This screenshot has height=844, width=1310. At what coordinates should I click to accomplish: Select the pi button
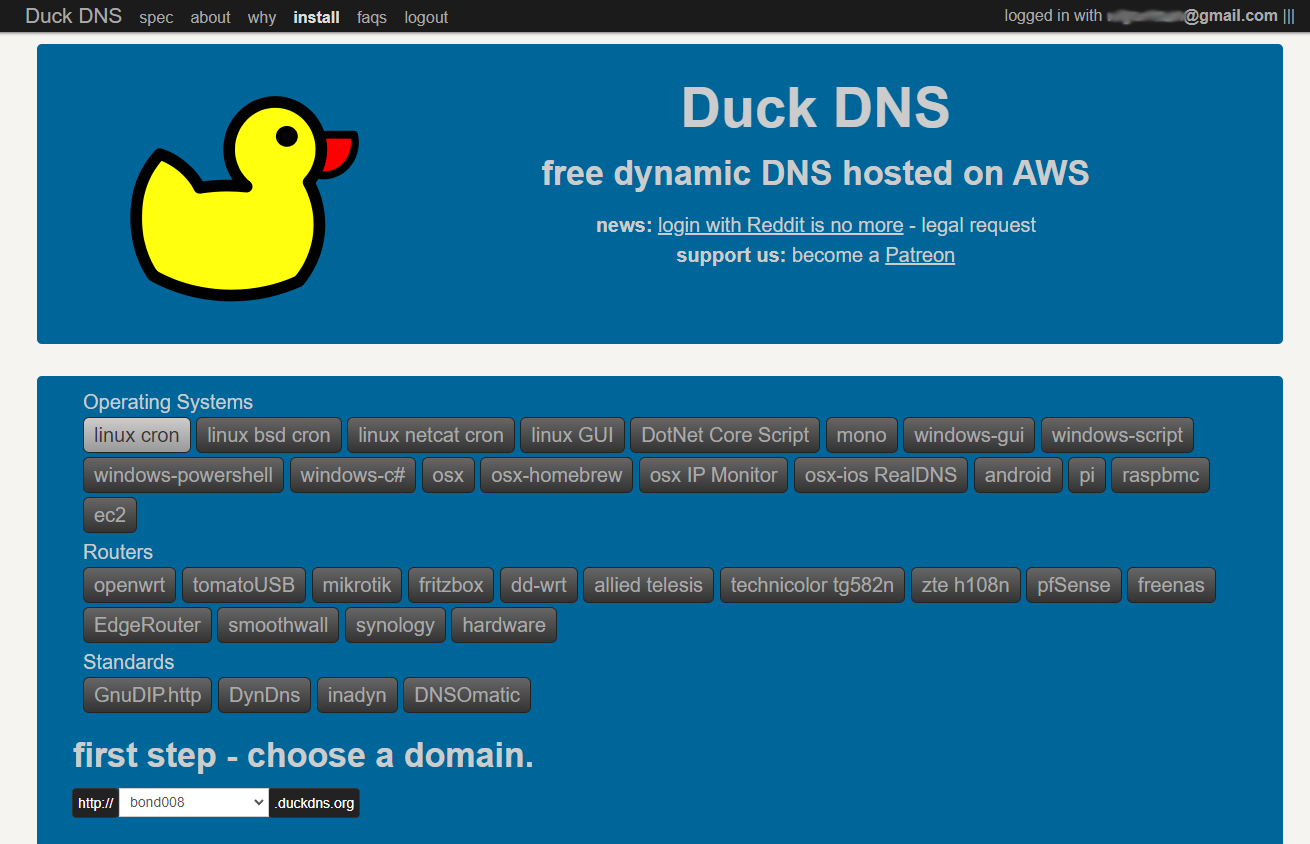[1087, 475]
